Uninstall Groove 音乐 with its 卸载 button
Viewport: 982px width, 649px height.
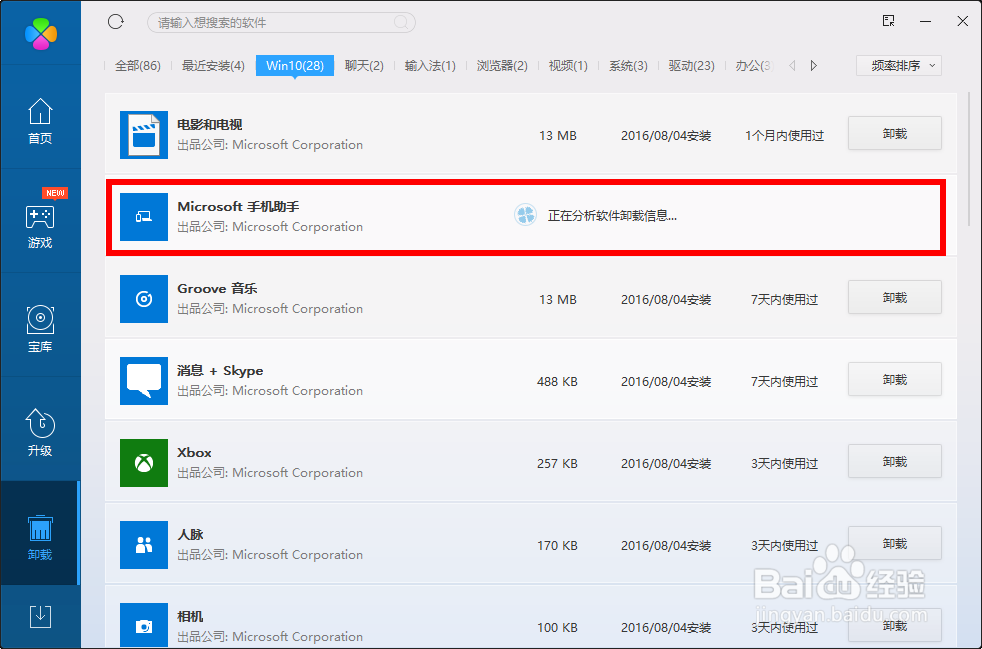tap(895, 298)
